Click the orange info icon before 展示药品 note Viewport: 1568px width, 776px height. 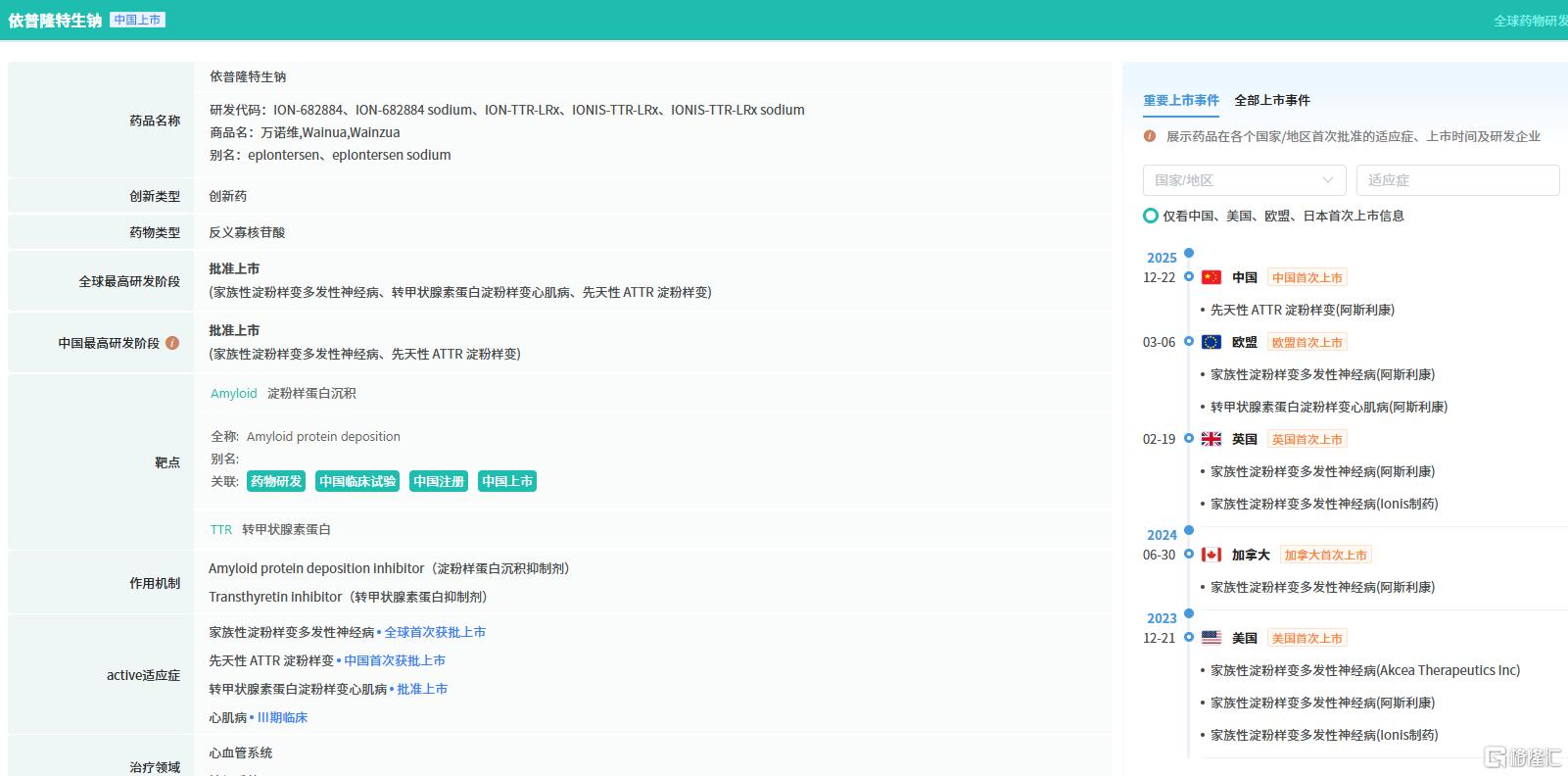[x=1150, y=136]
